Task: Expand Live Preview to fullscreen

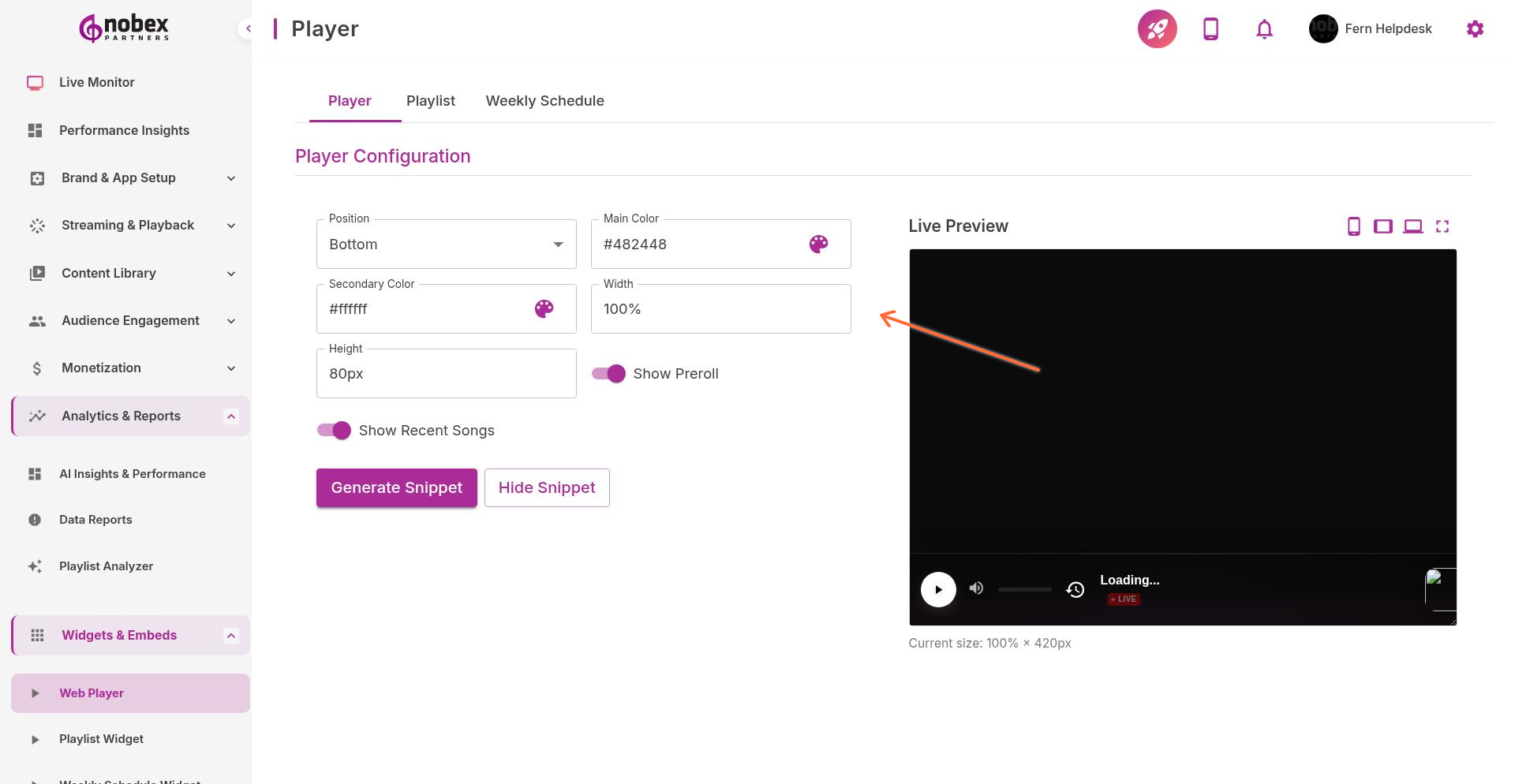Action: 1442,226
